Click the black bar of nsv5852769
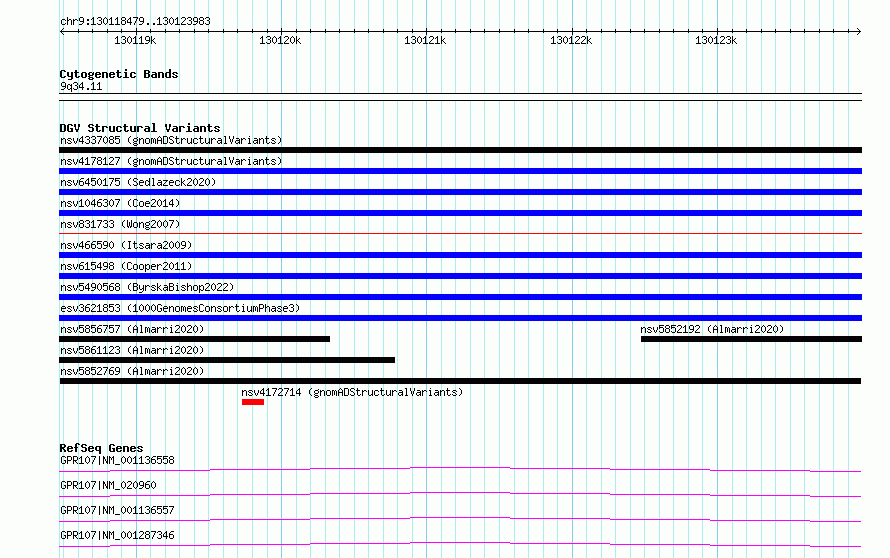Image resolution: width=890 pixels, height=558 pixels. pyautogui.click(x=460, y=381)
